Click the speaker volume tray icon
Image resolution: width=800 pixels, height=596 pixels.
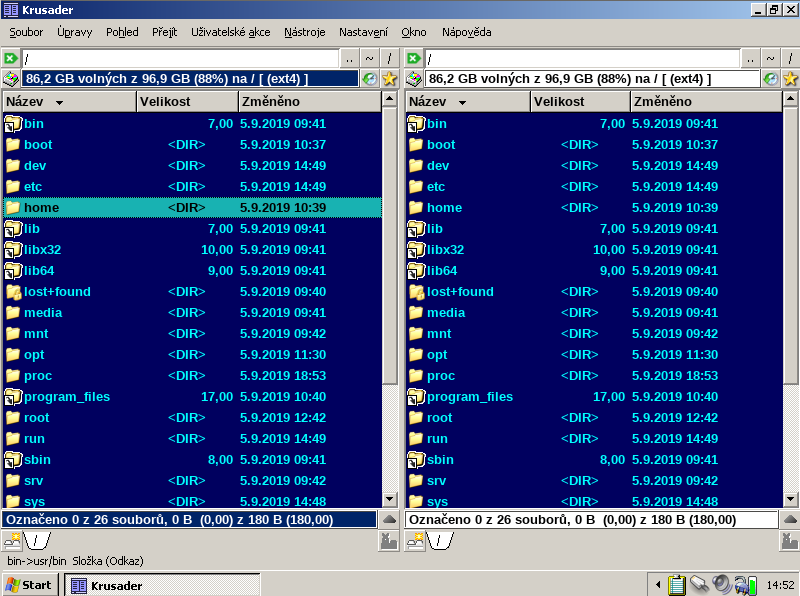coord(721,585)
